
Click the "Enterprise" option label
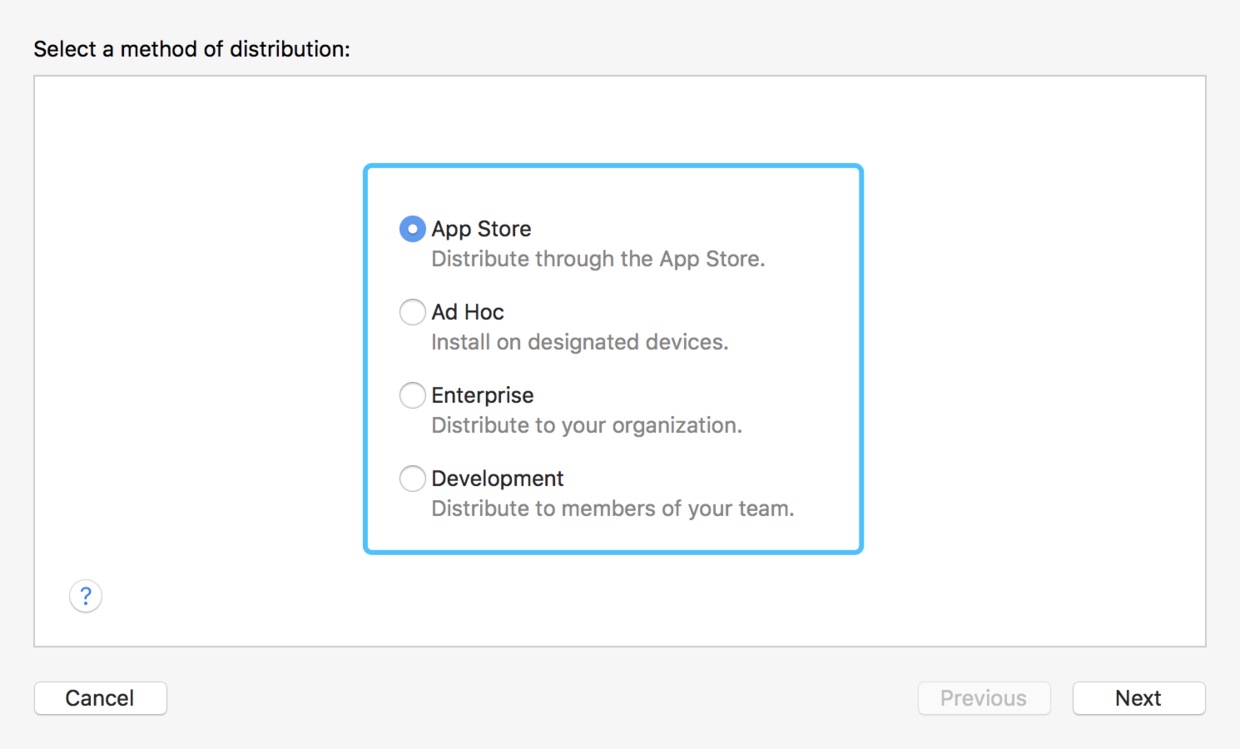[x=482, y=395]
